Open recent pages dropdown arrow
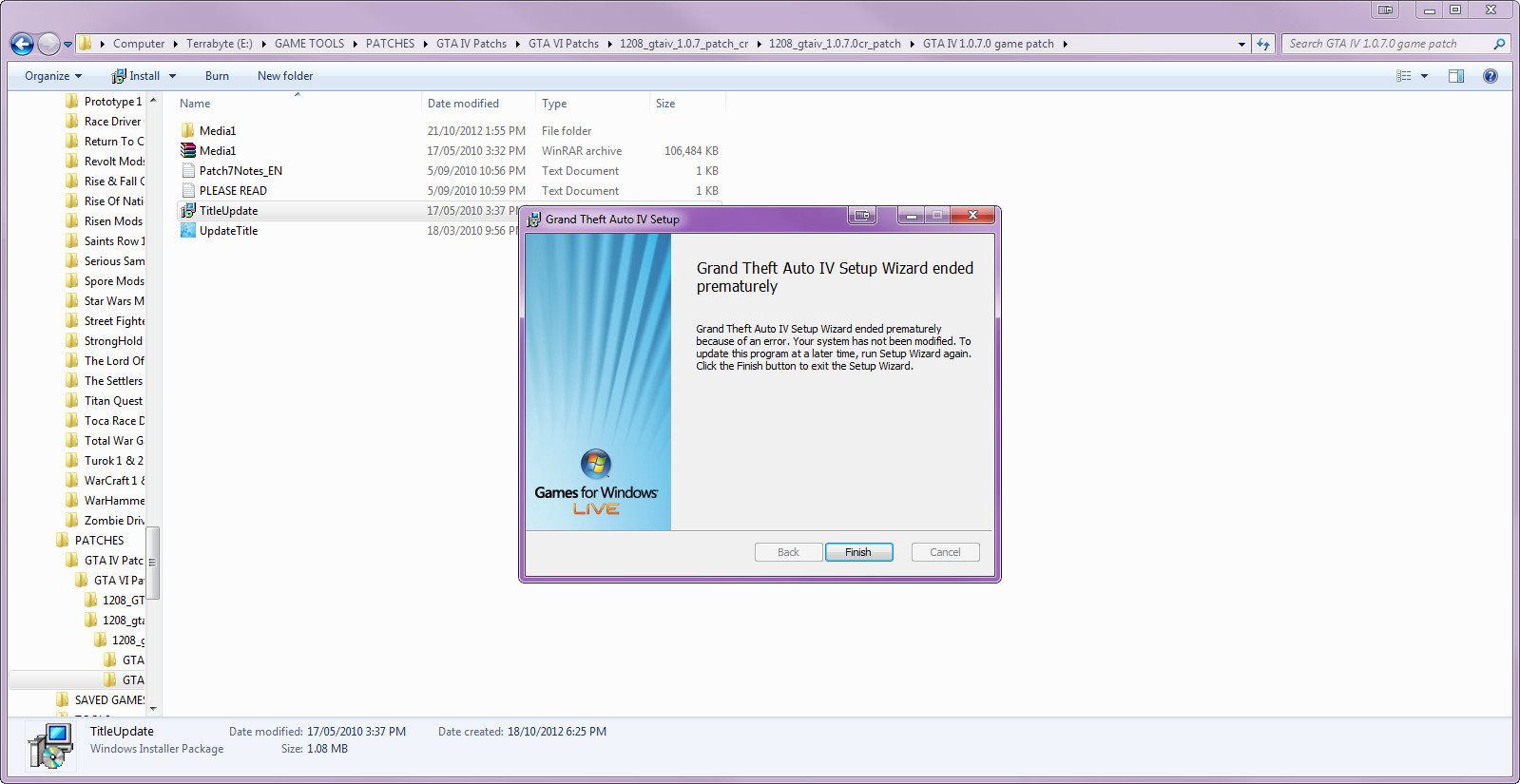 67,44
